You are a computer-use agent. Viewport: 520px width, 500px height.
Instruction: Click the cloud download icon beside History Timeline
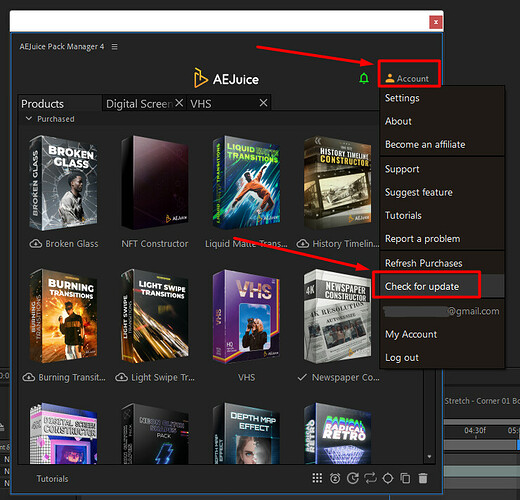click(x=303, y=244)
